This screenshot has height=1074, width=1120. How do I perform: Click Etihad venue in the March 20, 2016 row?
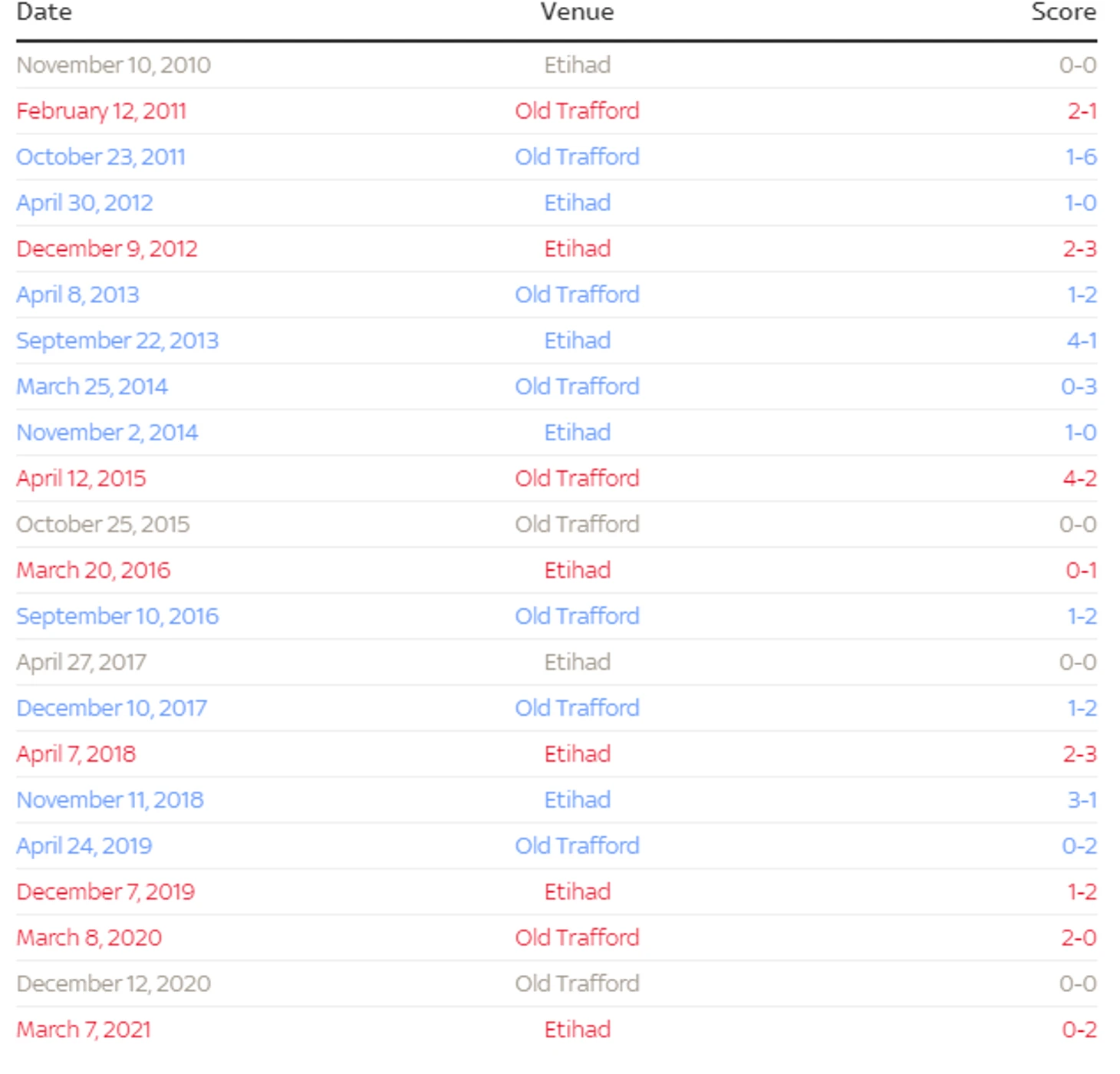coord(578,571)
